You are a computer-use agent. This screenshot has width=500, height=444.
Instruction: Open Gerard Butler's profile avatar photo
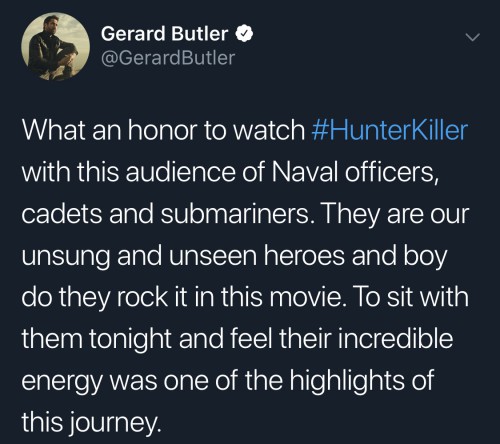point(55,46)
